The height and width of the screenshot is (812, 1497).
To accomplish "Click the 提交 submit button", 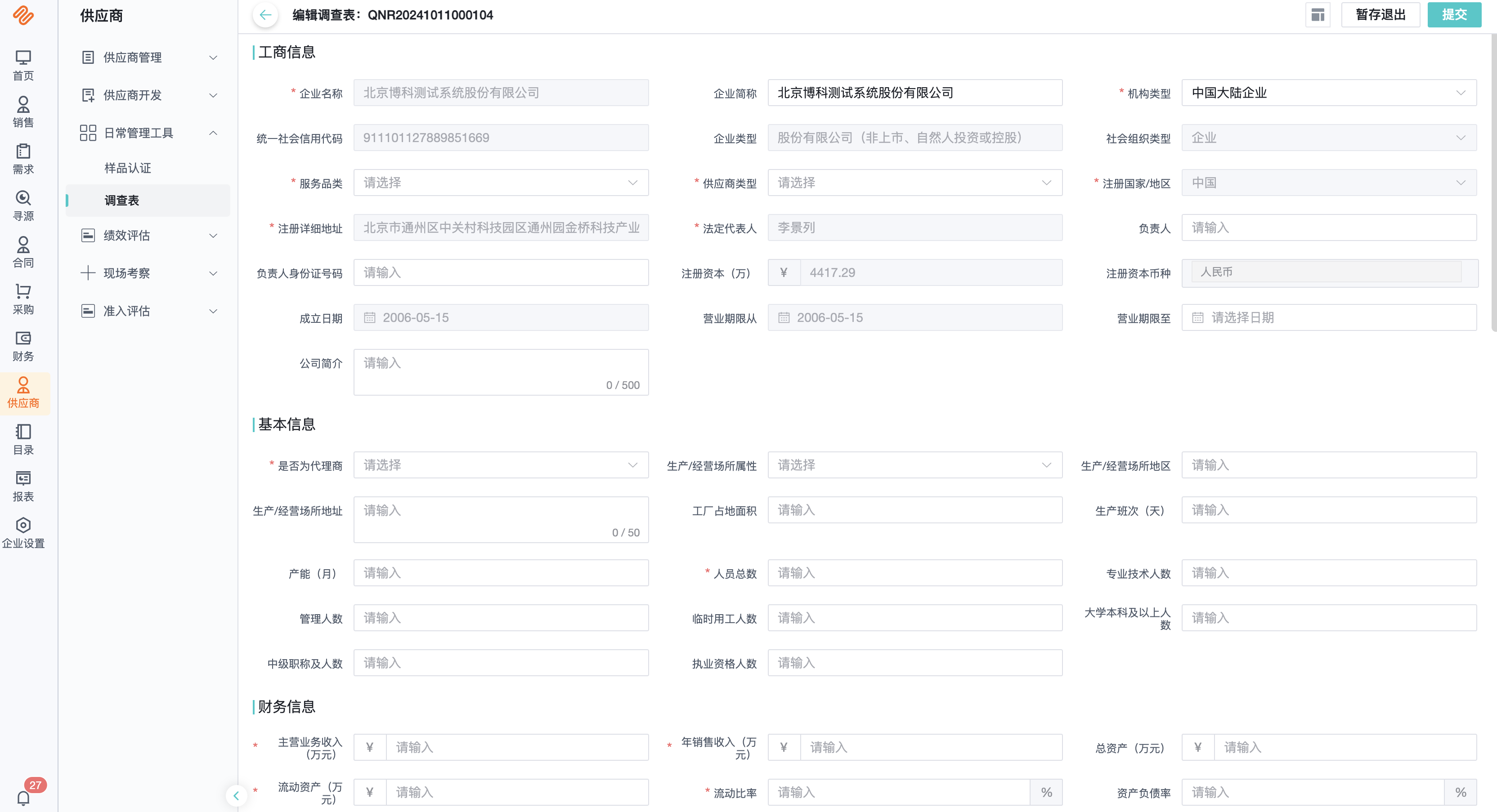I will point(1454,15).
